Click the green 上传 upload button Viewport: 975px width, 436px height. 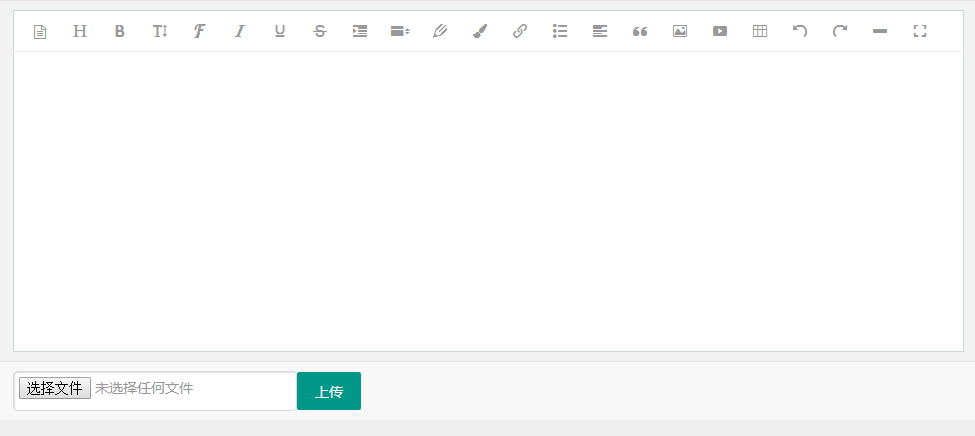329,391
